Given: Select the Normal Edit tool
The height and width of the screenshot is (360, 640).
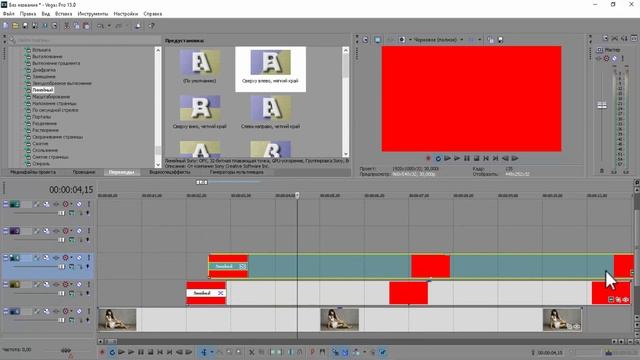Looking at the screenshot, I should pyautogui.click(x=204, y=352).
